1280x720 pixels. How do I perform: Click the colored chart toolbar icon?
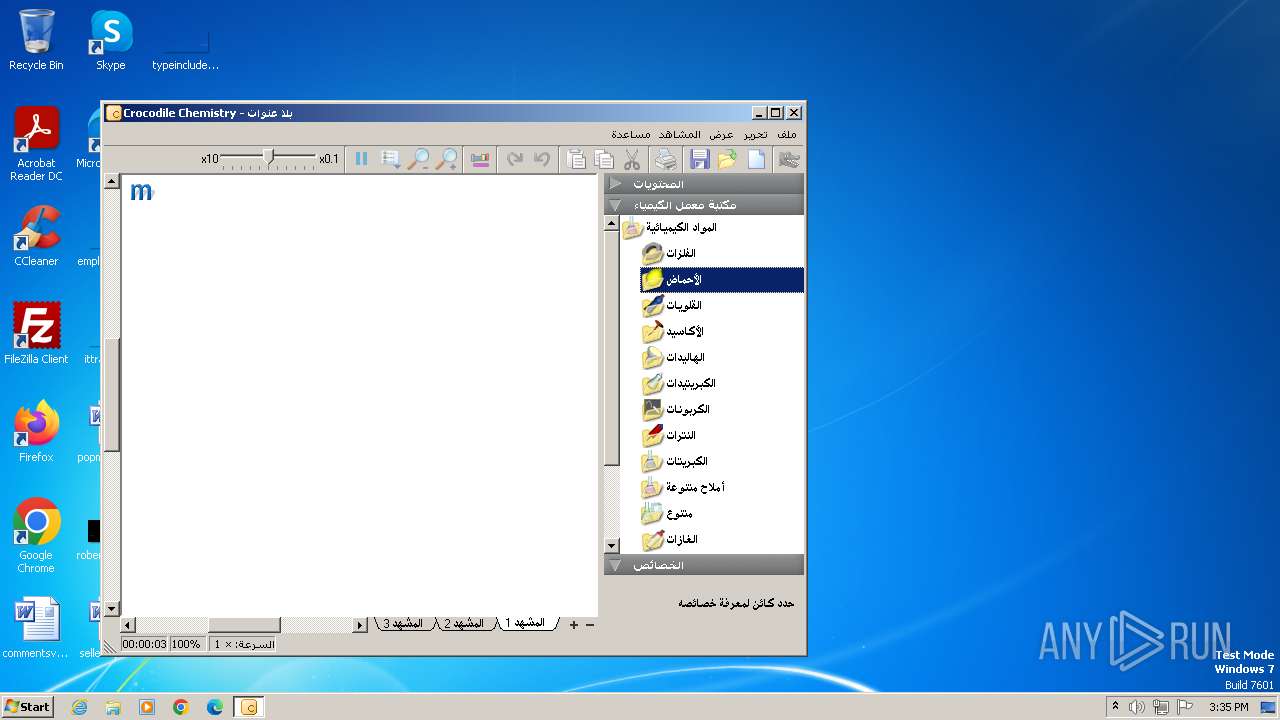pos(480,159)
